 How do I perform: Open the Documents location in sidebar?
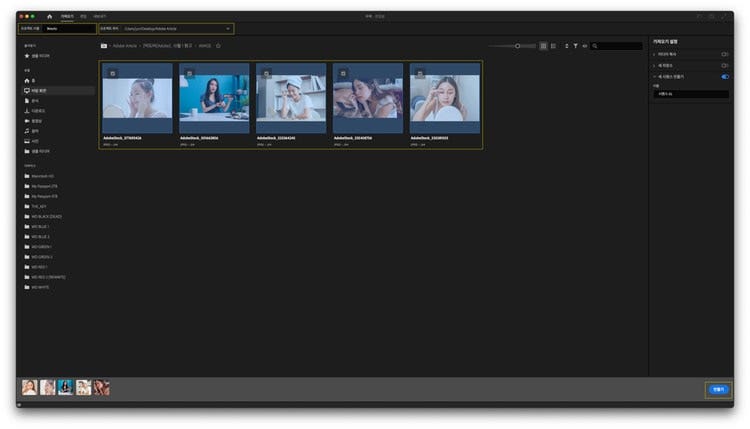32,101
